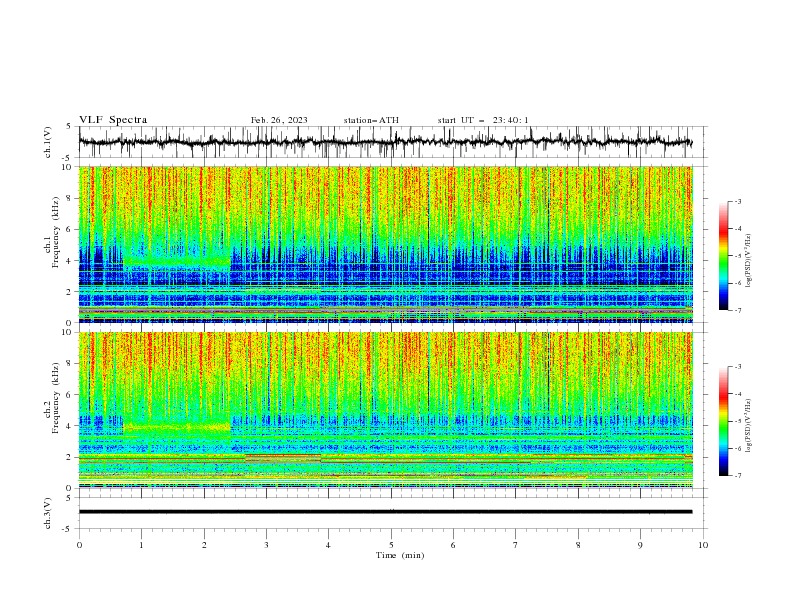792x612 pixels.
Task: Click the "-3" label on lower colorbar
Action: (737, 367)
